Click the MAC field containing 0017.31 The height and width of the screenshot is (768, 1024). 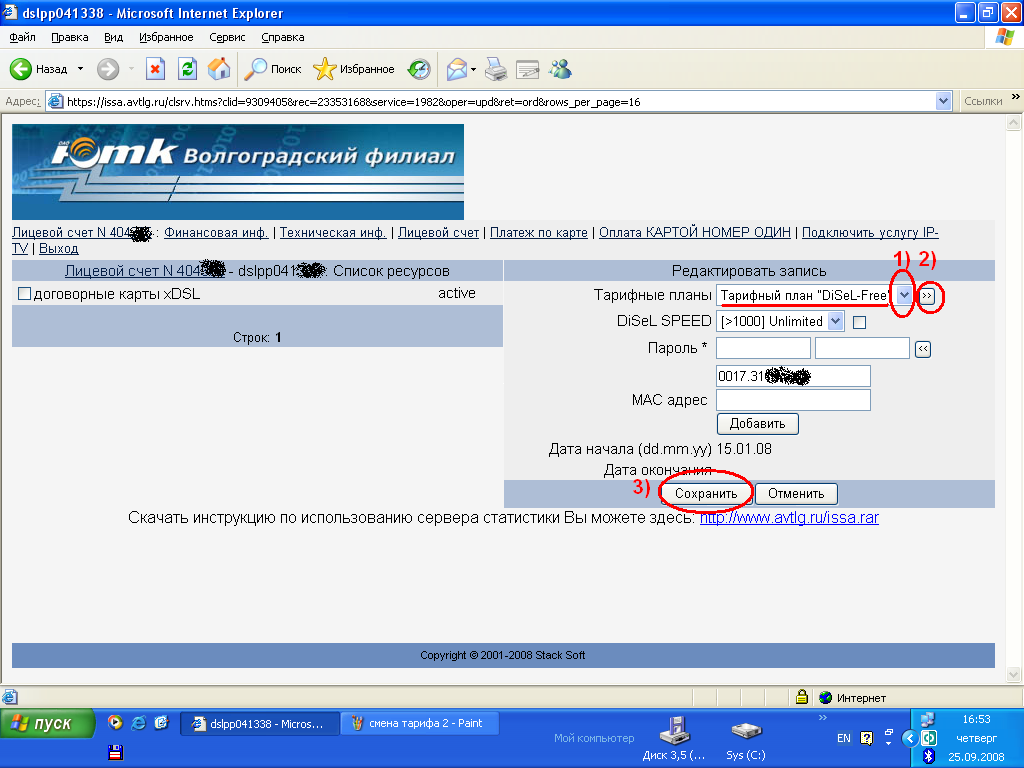coord(793,376)
